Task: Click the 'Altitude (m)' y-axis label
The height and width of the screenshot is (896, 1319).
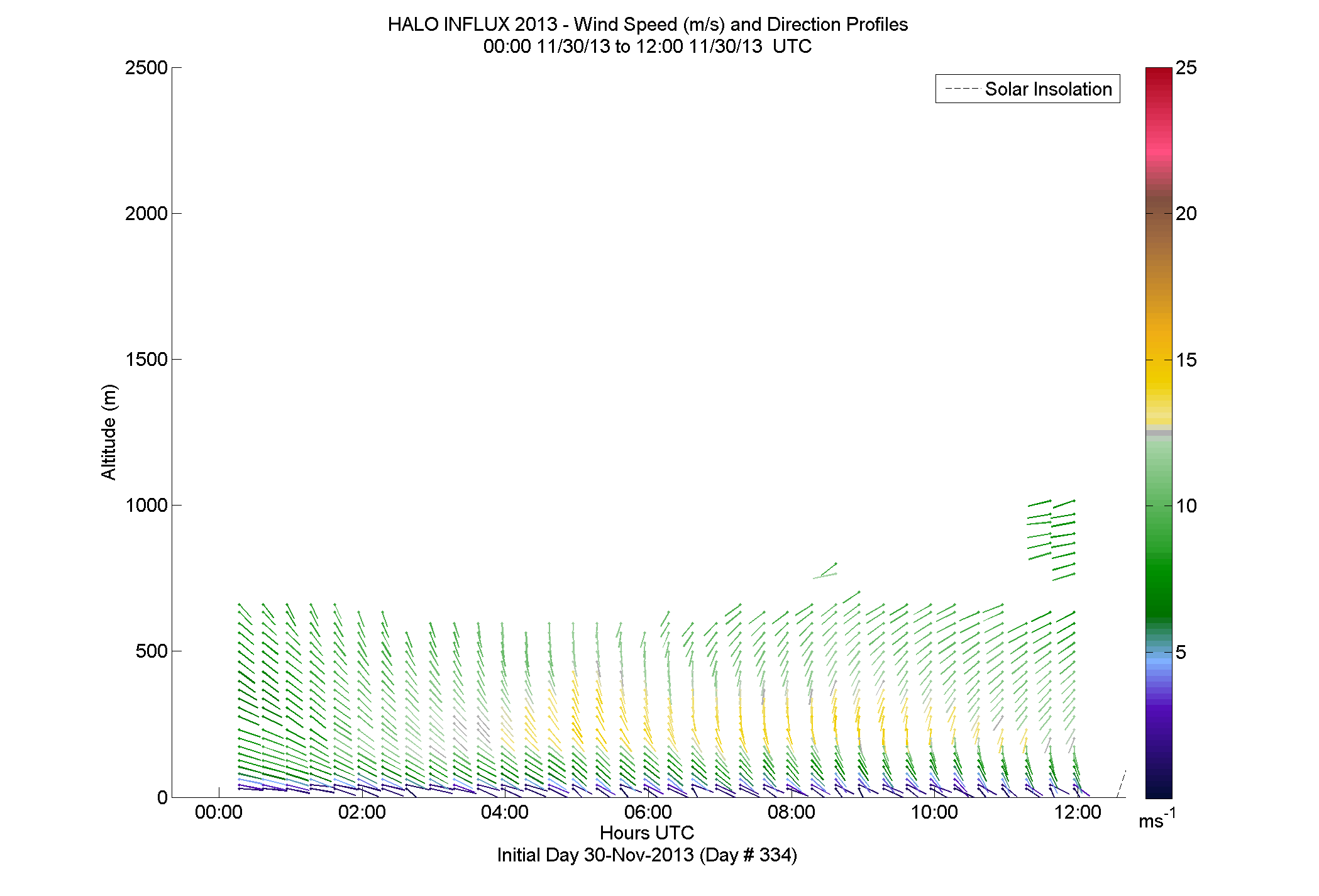Action: click(109, 432)
